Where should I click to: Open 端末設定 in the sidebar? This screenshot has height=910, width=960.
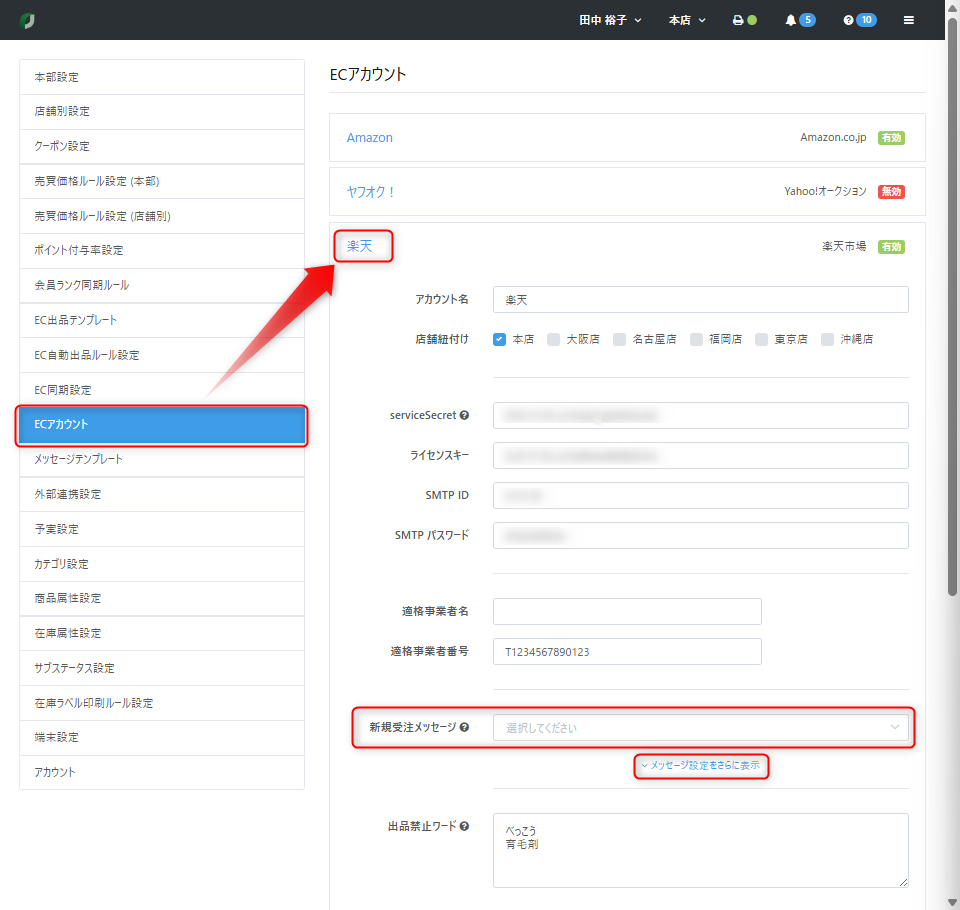pyautogui.click(x=162, y=737)
